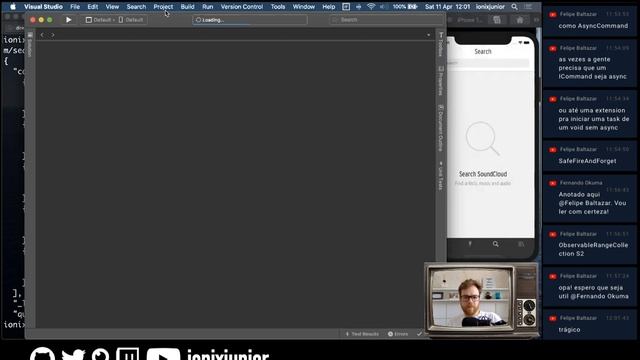Open the Edit menu

(93, 7)
